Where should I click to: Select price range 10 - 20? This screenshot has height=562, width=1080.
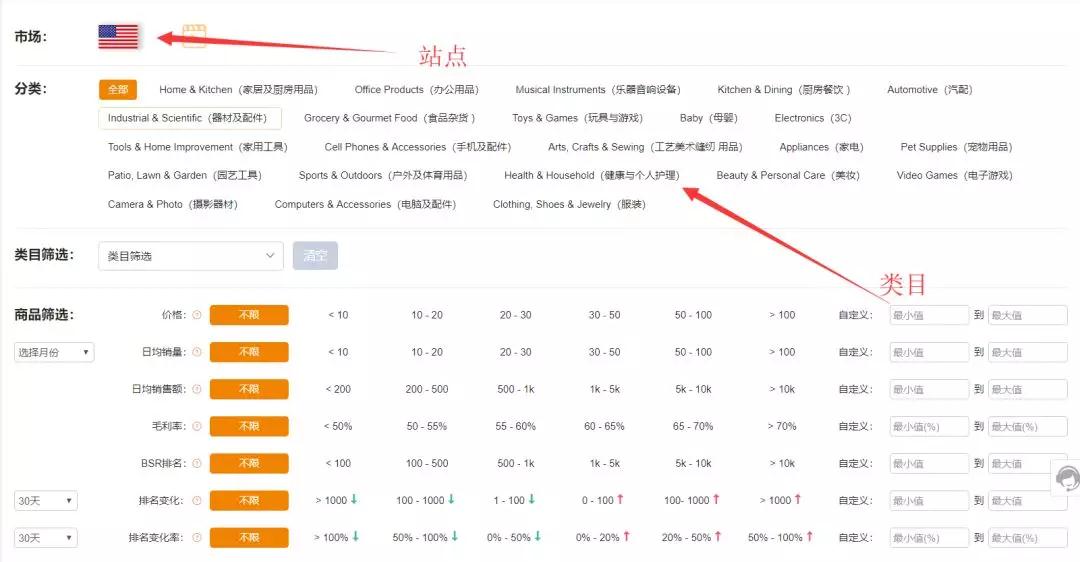(427, 315)
